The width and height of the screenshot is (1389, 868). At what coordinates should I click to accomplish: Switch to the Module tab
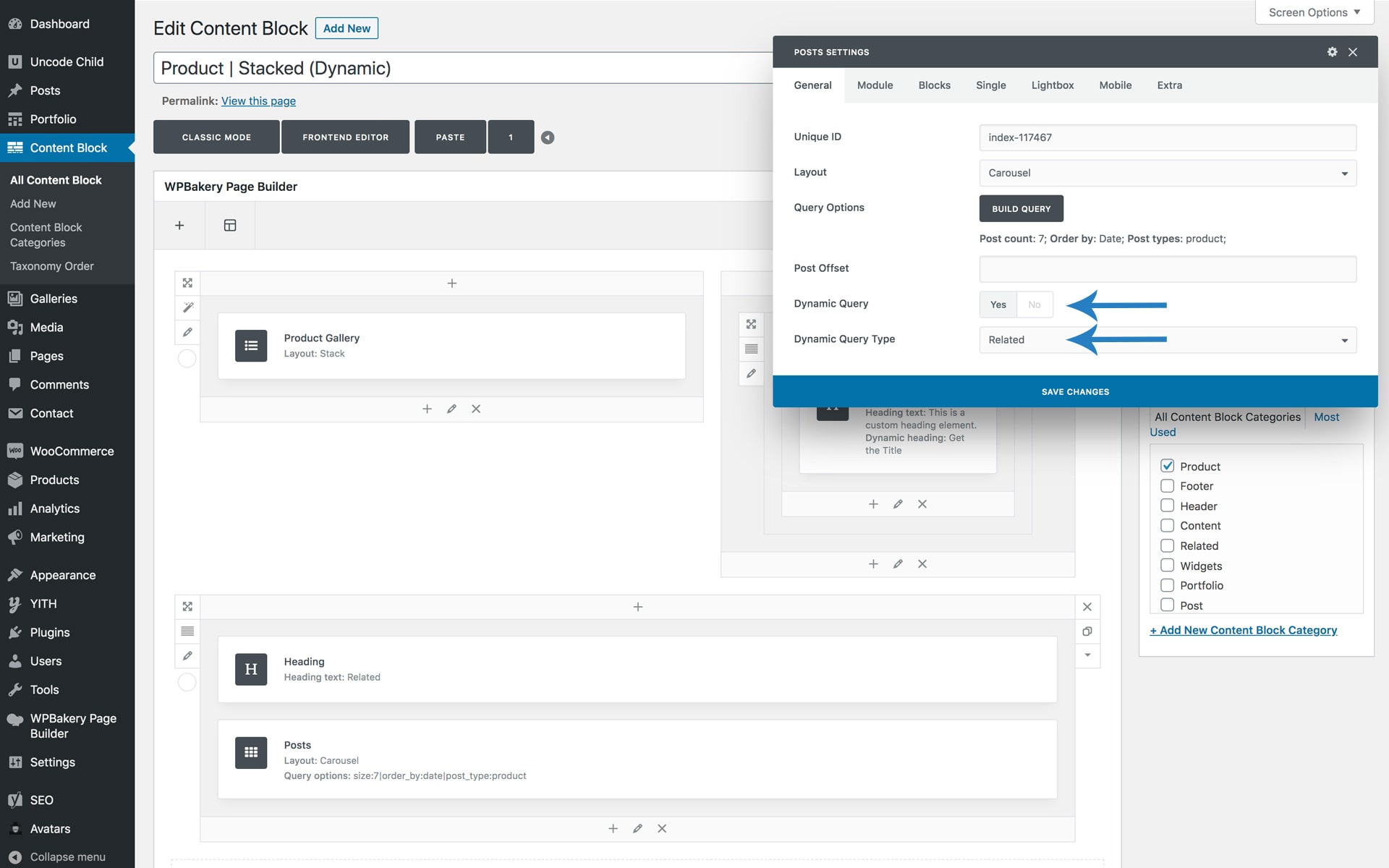(x=875, y=85)
